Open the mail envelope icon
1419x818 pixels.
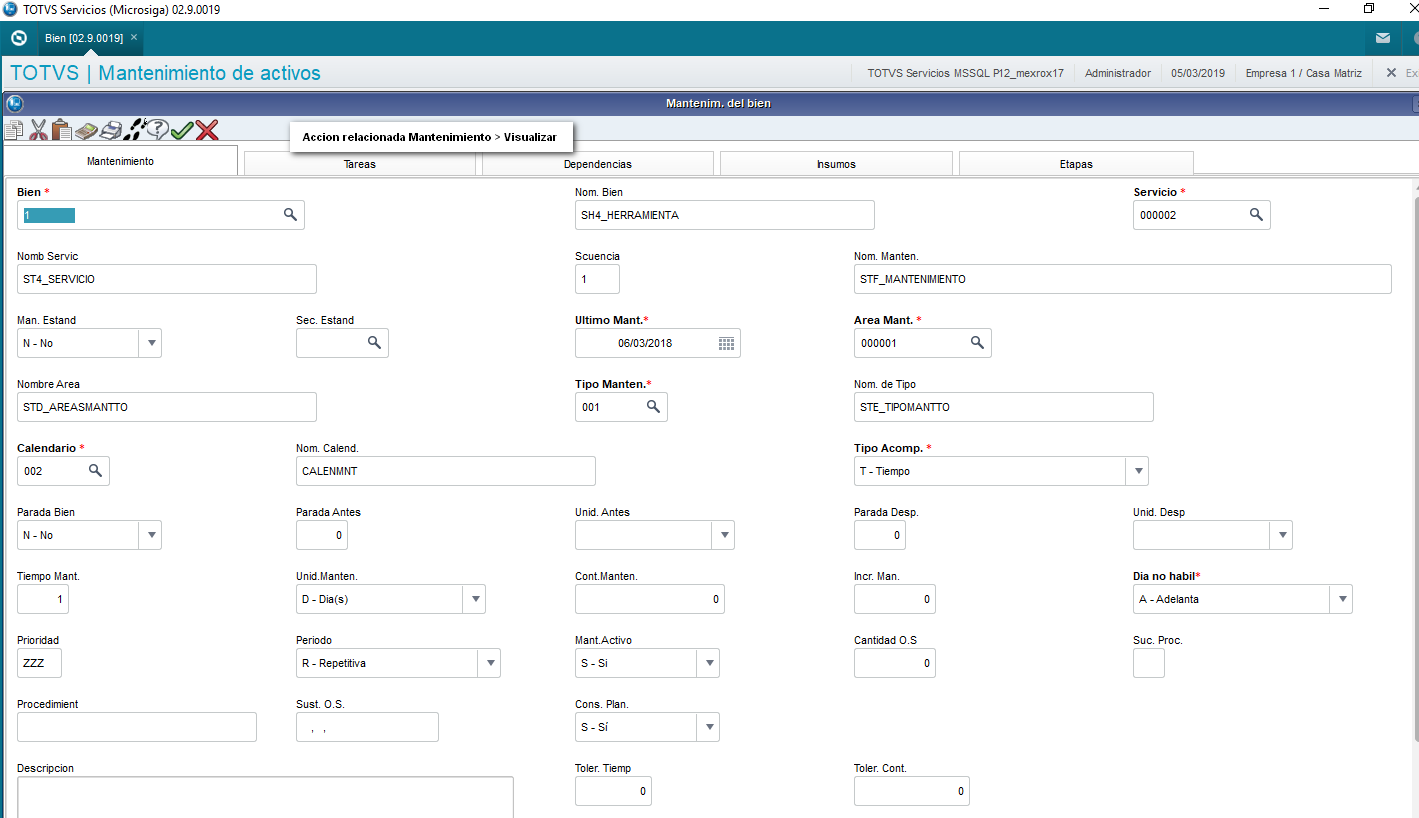1382,38
